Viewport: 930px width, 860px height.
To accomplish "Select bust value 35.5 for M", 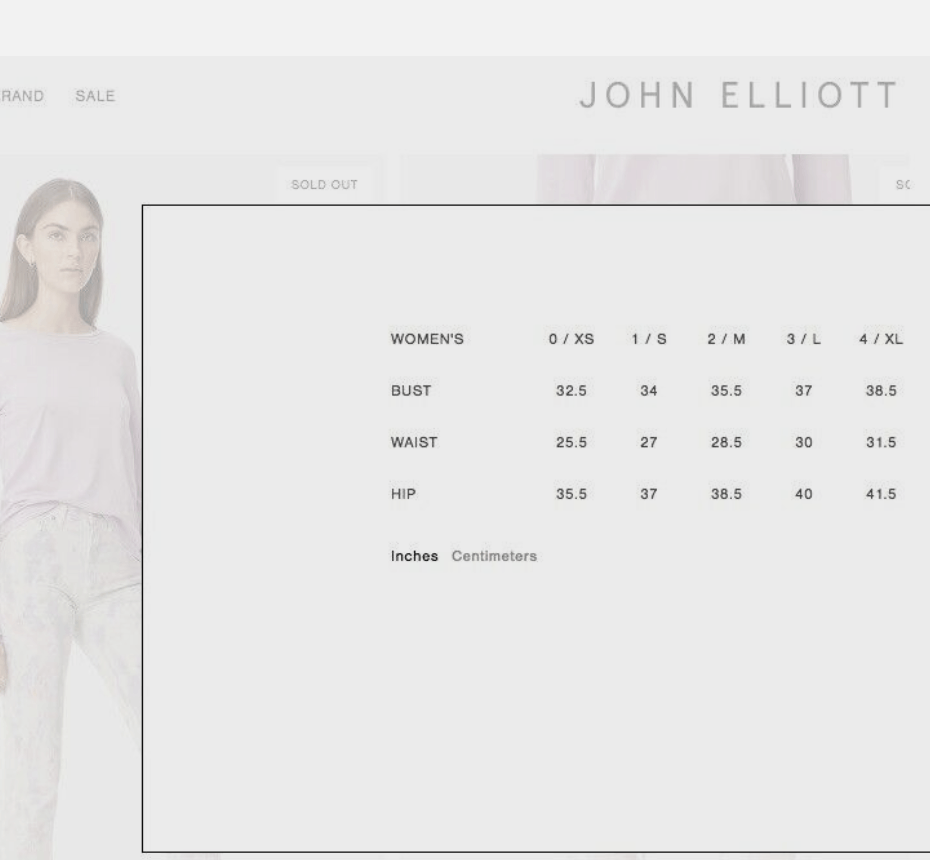I will click(x=726, y=391).
